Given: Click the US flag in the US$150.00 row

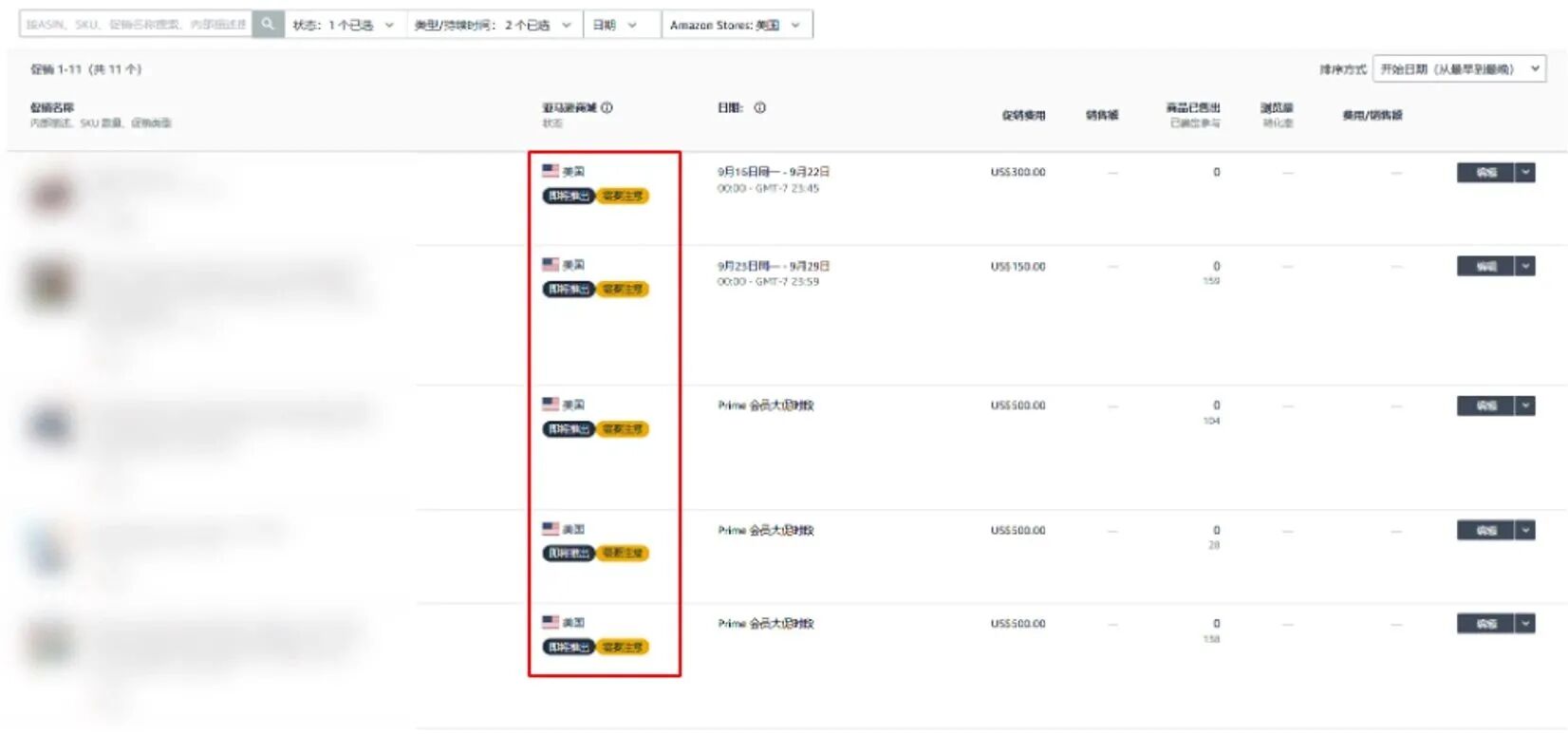Looking at the screenshot, I should [551, 264].
